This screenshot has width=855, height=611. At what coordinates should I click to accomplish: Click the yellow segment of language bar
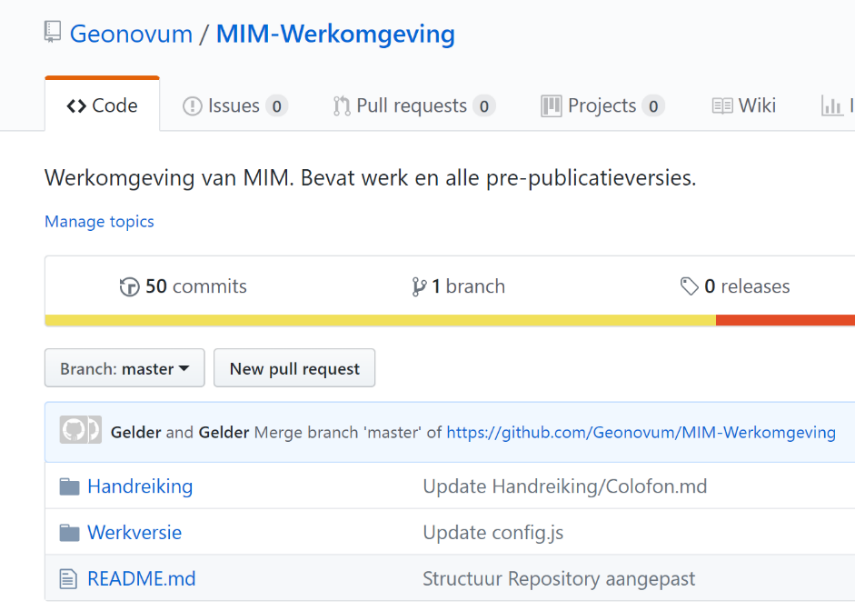(381, 320)
